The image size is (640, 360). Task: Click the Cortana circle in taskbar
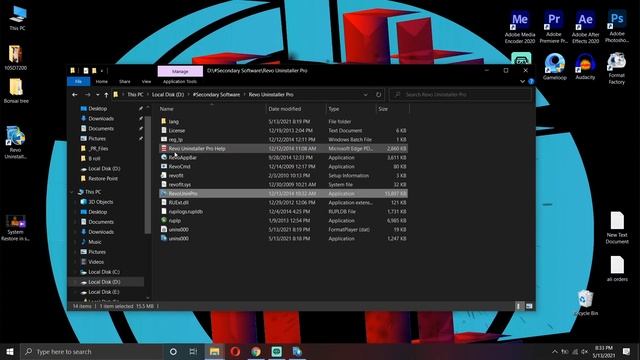(x=173, y=351)
